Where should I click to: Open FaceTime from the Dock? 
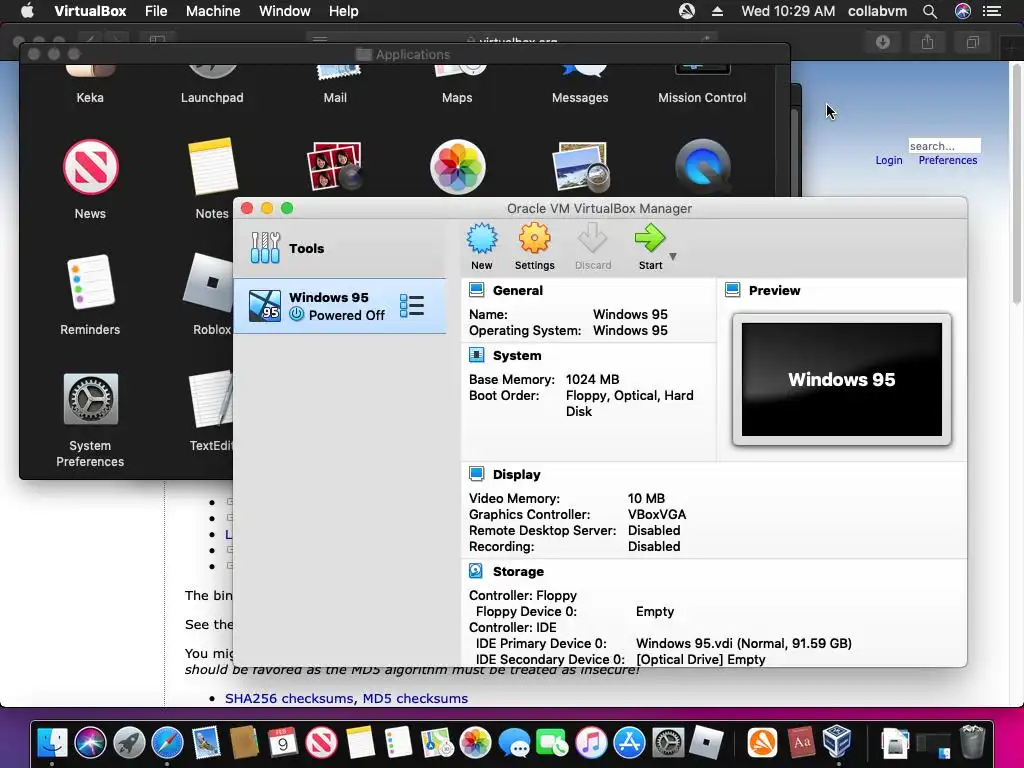tap(552, 743)
